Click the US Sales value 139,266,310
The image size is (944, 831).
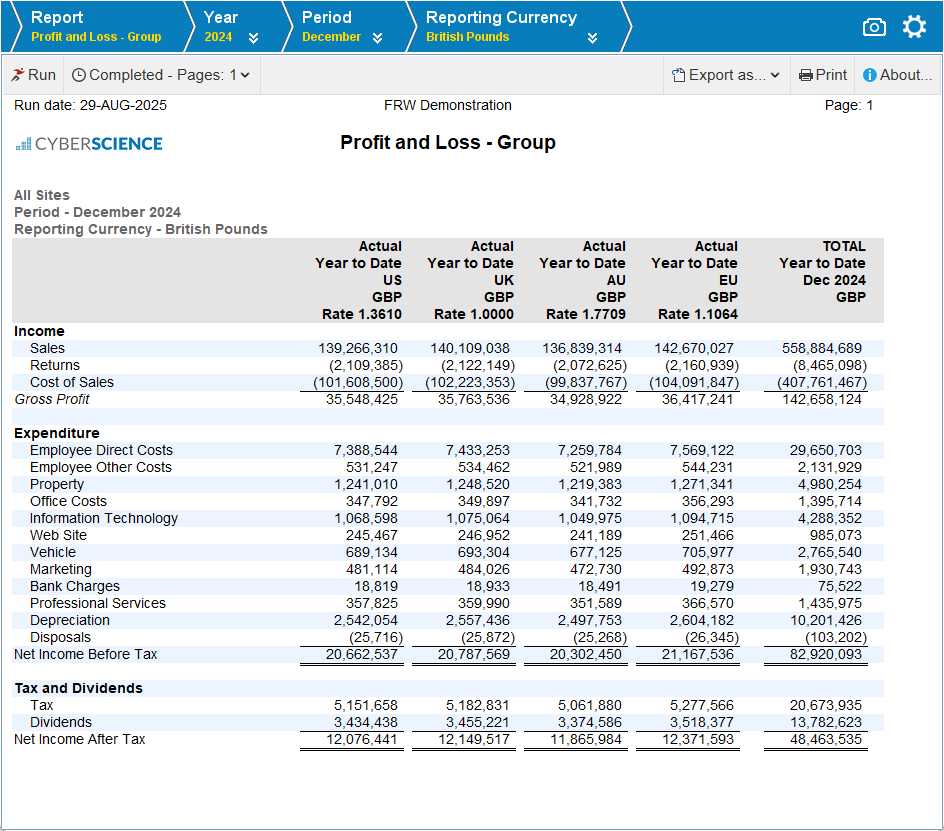[357, 348]
